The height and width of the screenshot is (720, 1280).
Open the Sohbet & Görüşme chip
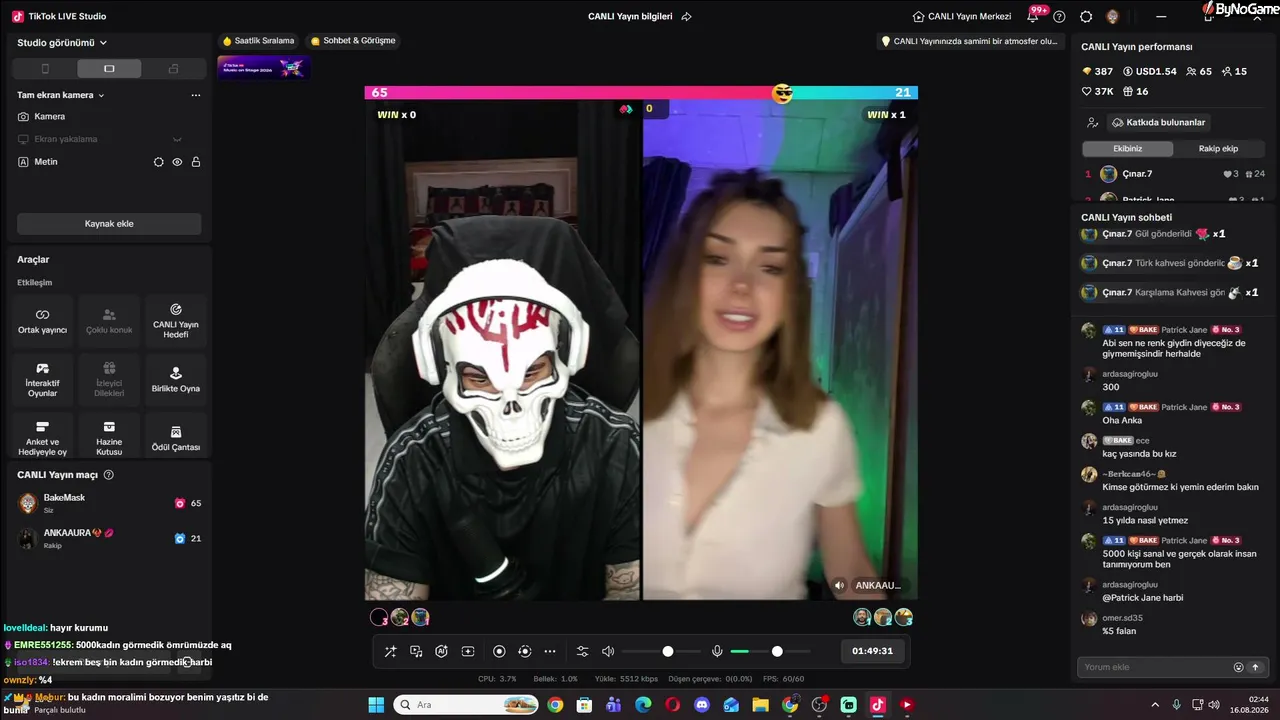353,41
